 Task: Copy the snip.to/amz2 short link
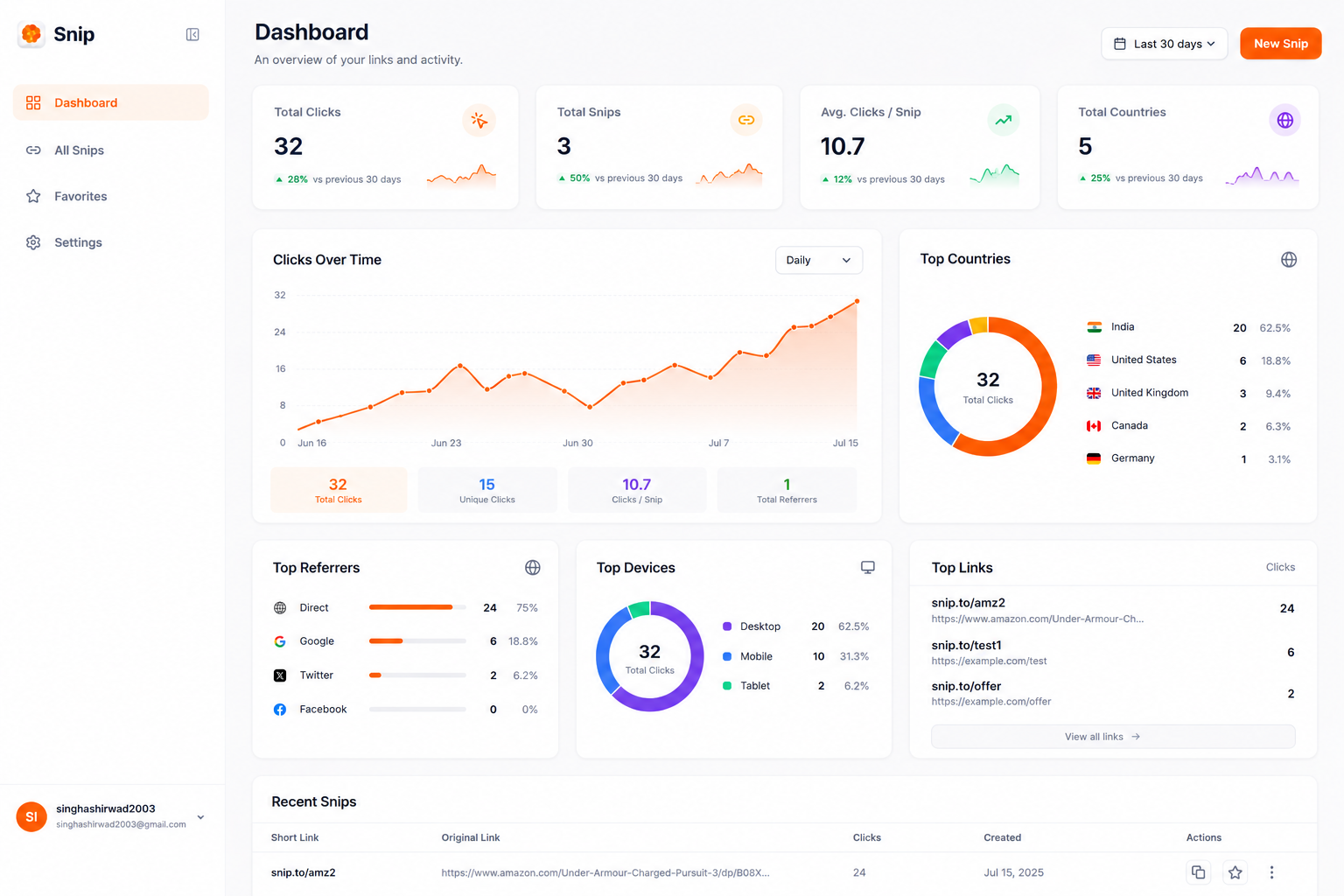[1198, 872]
